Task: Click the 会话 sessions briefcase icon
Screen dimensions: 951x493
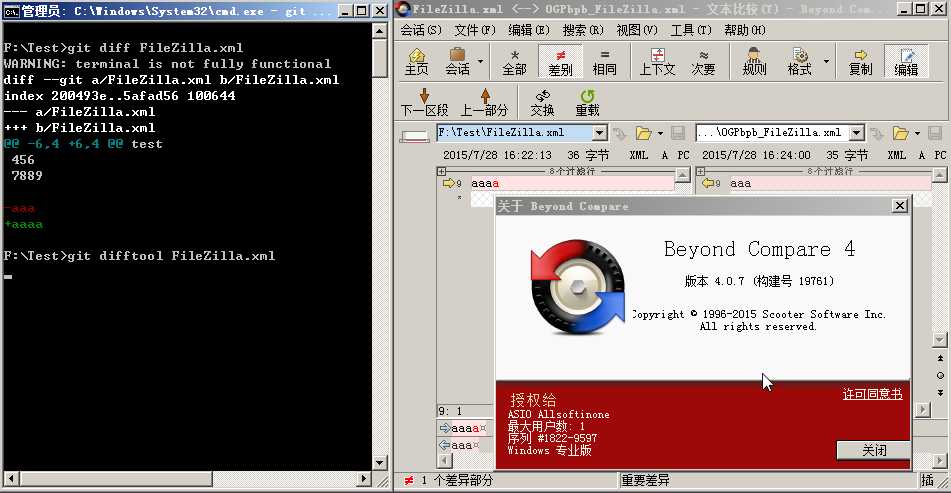Action: [x=457, y=61]
